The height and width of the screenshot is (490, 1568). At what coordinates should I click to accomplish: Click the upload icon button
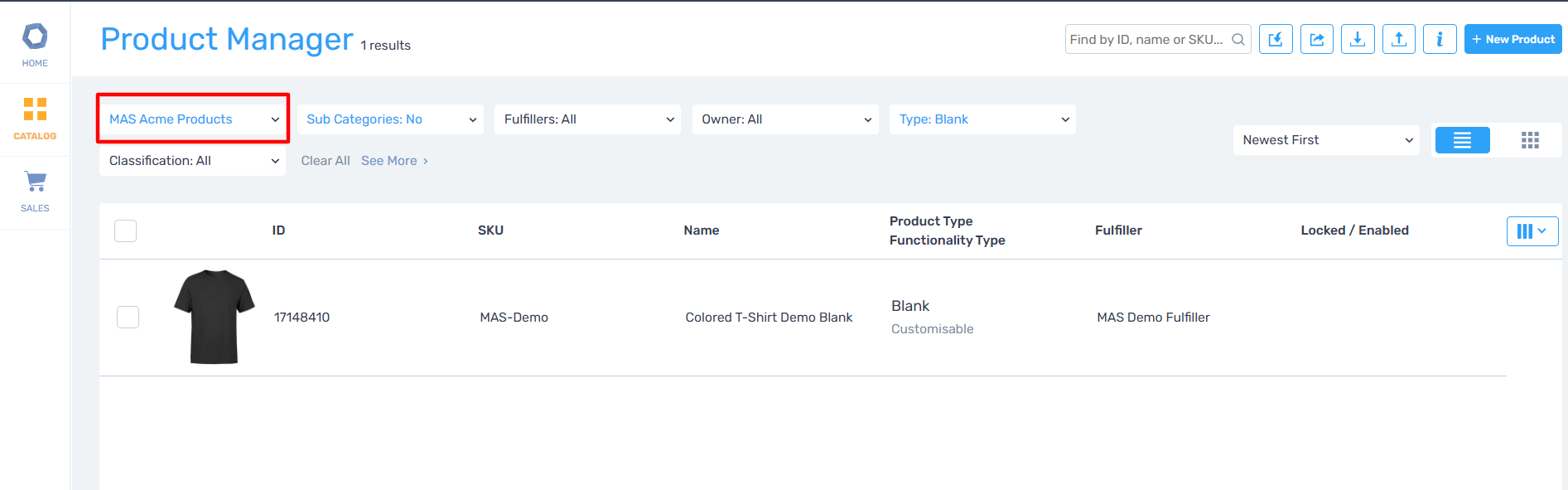pos(1398,39)
